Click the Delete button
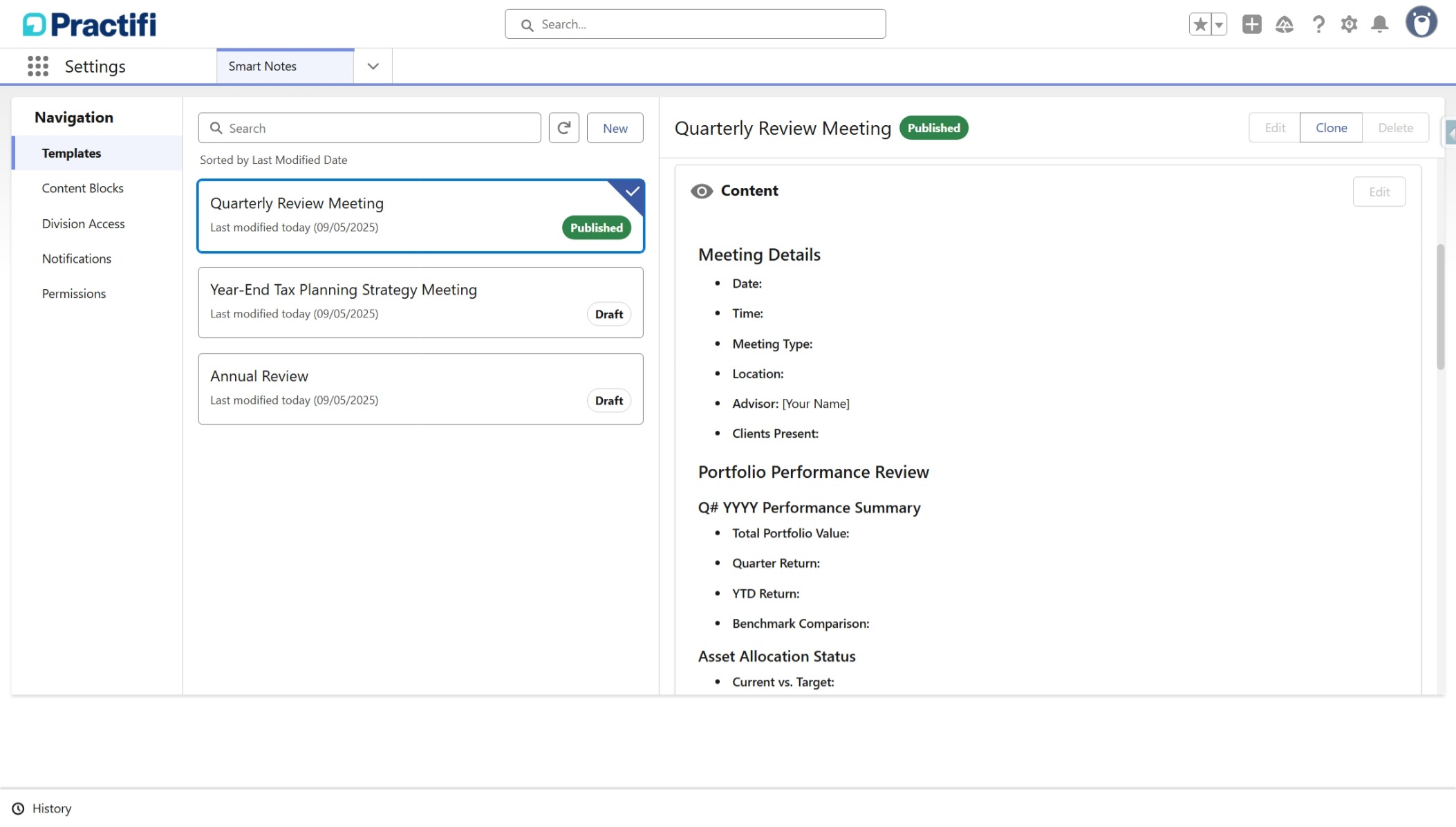The width and height of the screenshot is (1456, 827). (x=1395, y=128)
